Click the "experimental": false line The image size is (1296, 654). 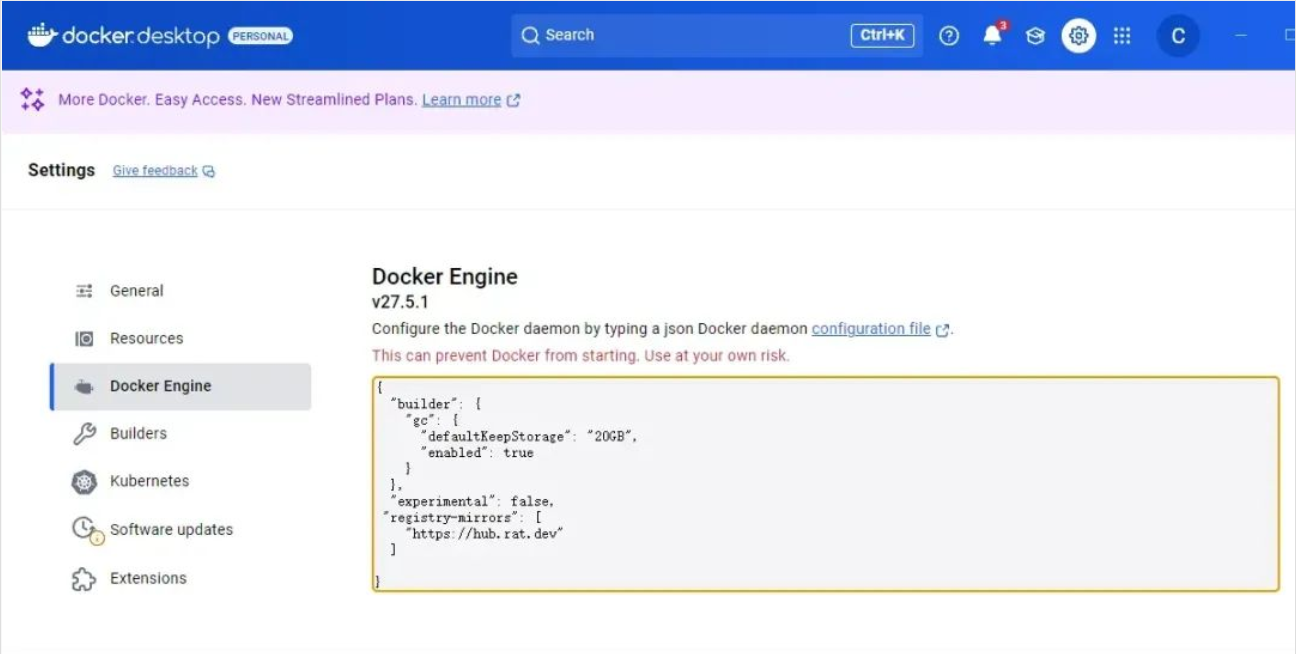(x=472, y=501)
